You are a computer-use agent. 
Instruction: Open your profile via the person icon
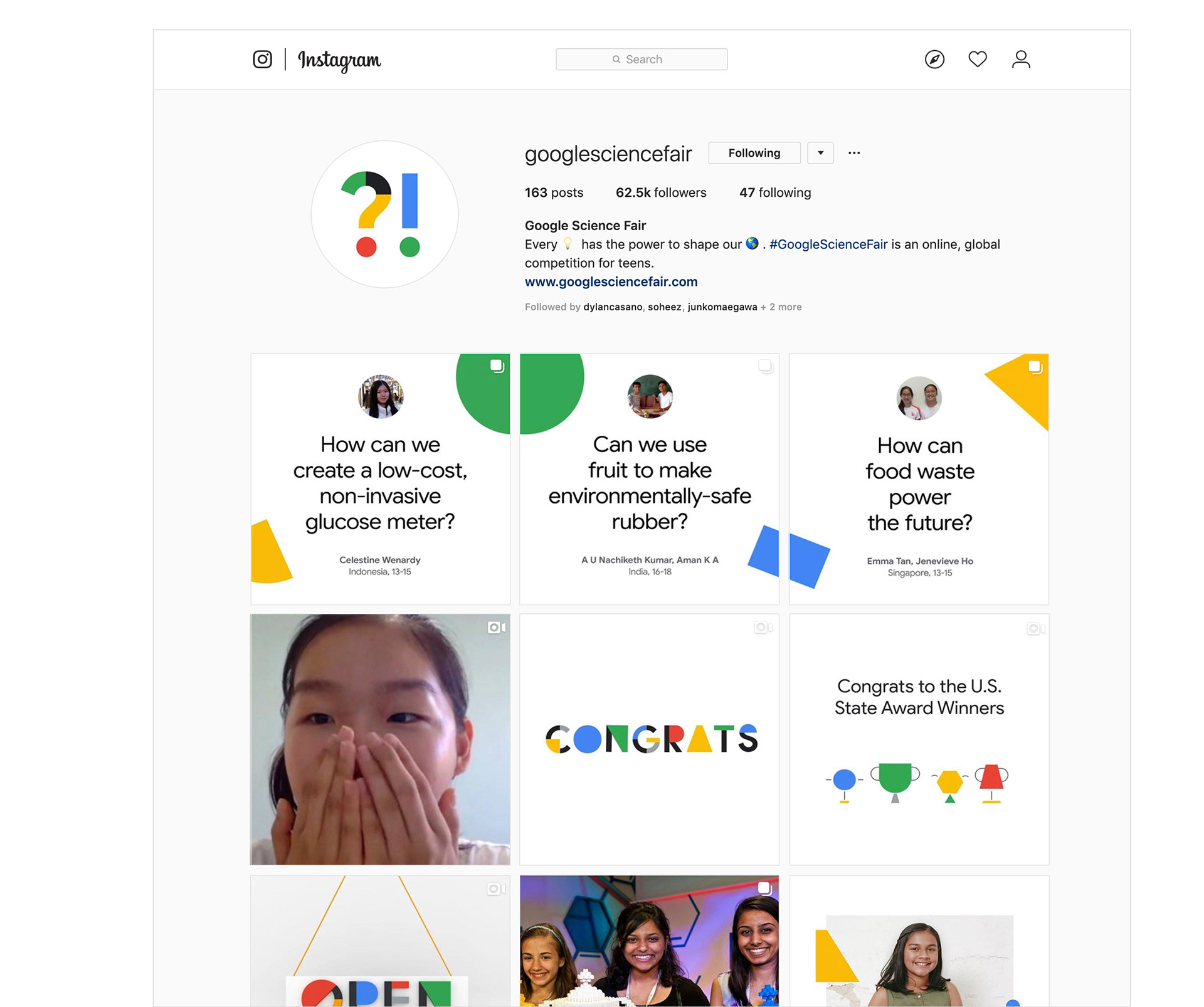pos(1021,60)
